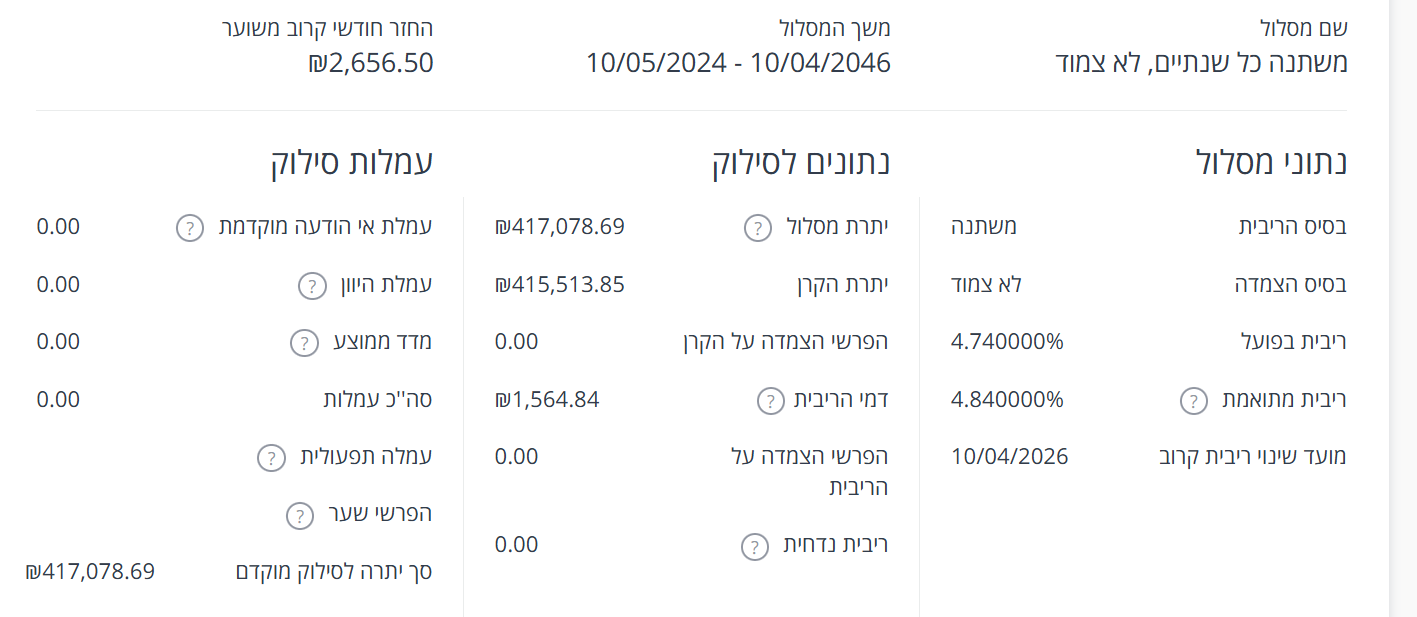
Task: Select the loan duration dates 10/05/2024 - 10/04/2046
Action: (738, 62)
